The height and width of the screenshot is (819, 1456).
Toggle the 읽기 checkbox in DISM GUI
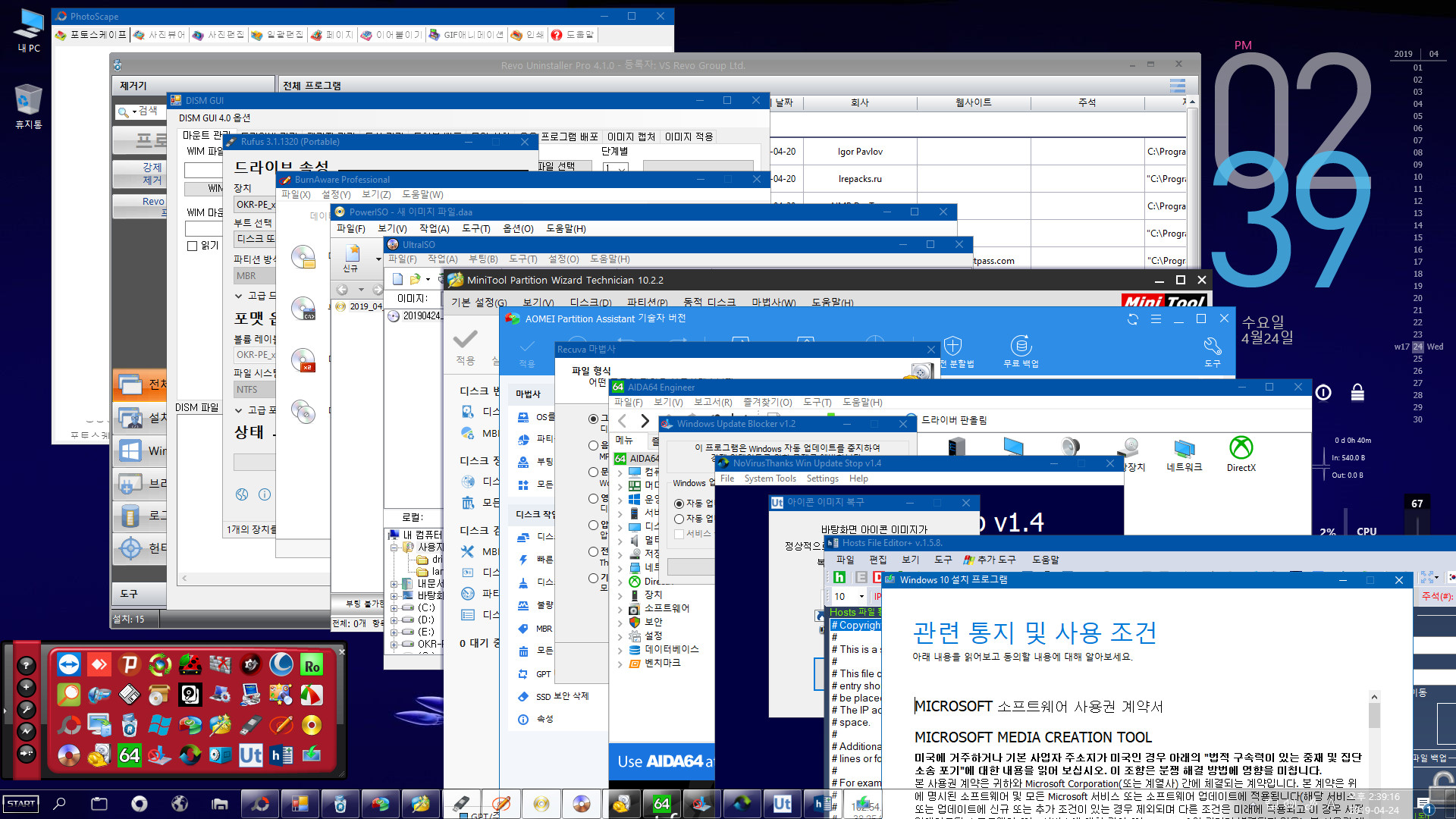coord(192,246)
